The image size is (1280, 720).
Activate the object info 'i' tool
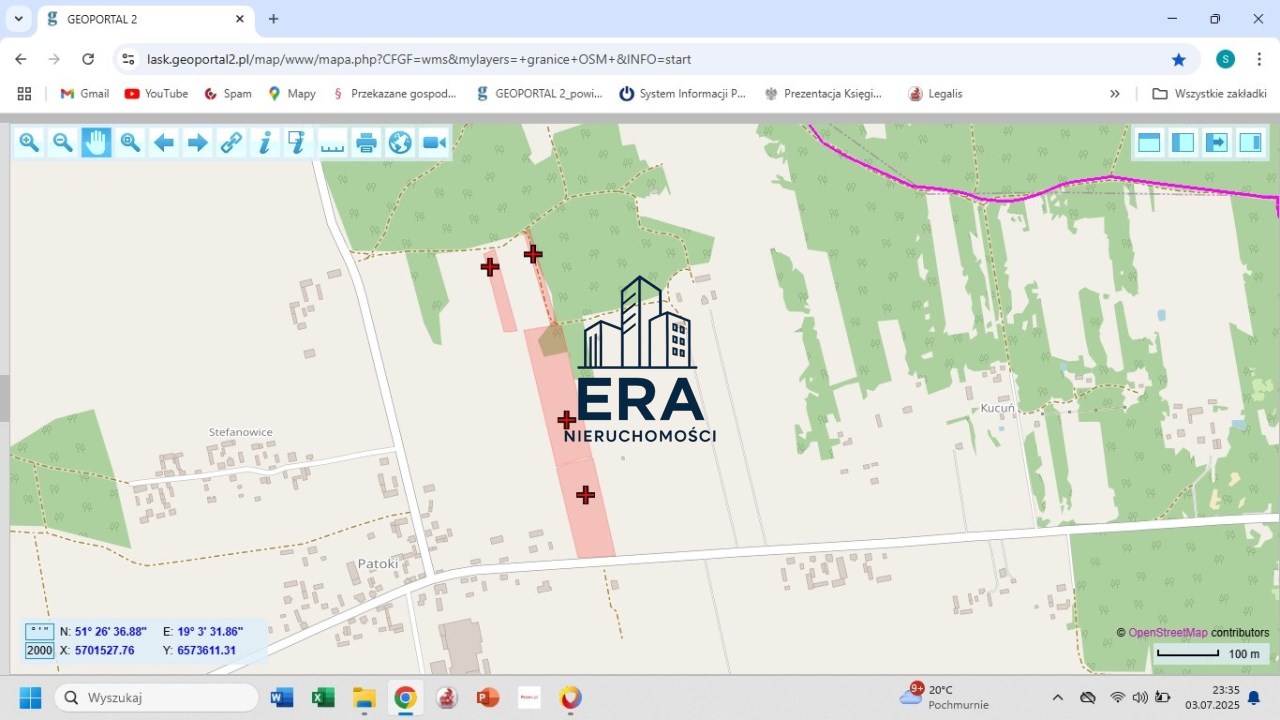tap(265, 143)
